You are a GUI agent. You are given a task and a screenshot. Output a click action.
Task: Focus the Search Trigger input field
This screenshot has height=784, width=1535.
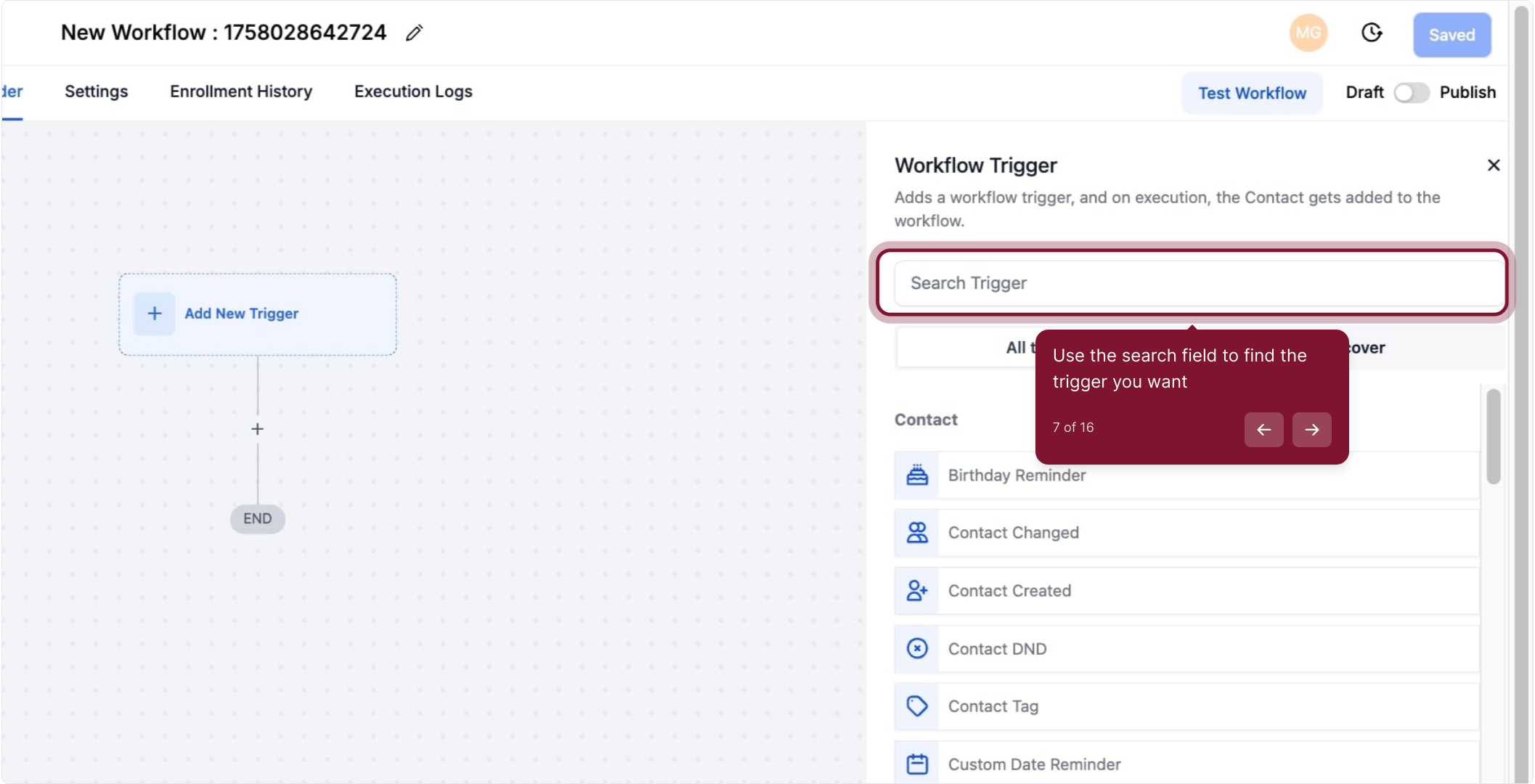point(1198,283)
